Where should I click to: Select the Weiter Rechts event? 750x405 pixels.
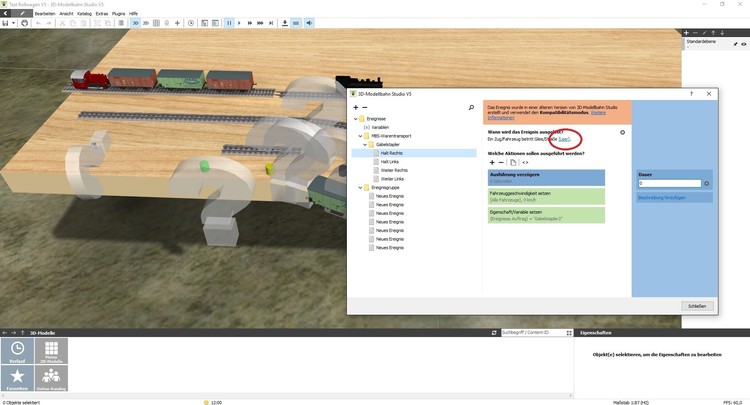point(394,170)
